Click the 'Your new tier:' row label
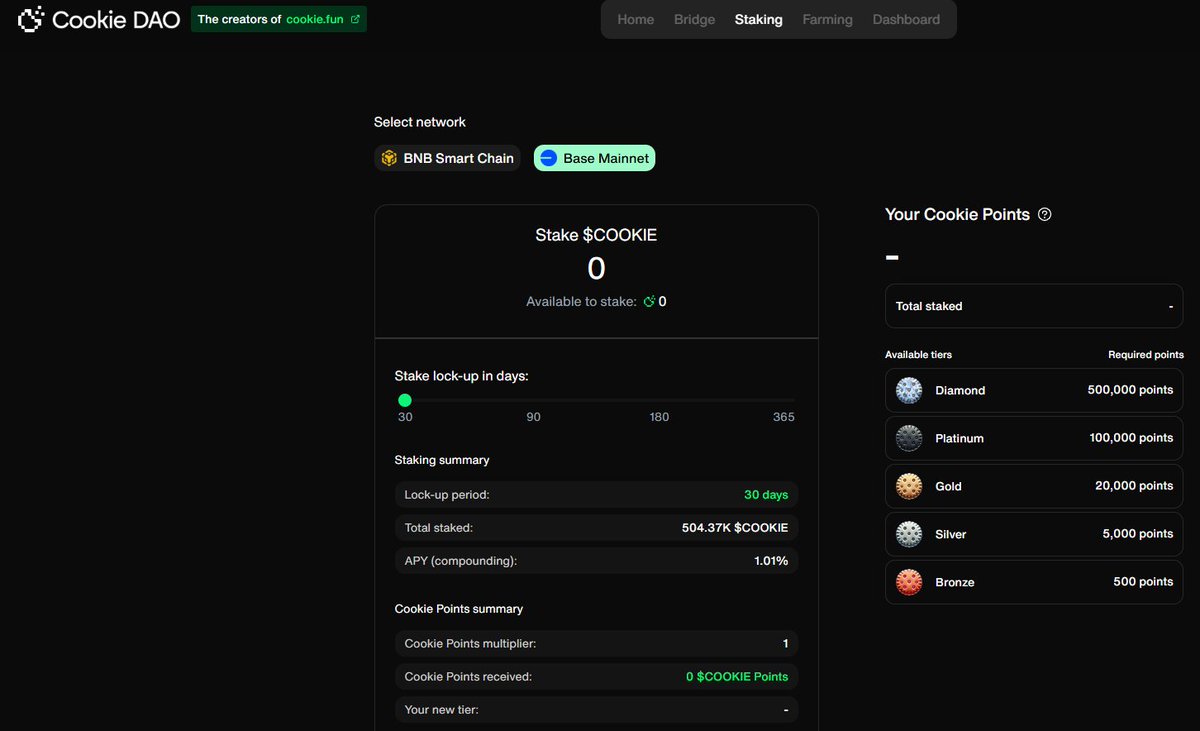This screenshot has width=1200, height=731. (x=442, y=710)
